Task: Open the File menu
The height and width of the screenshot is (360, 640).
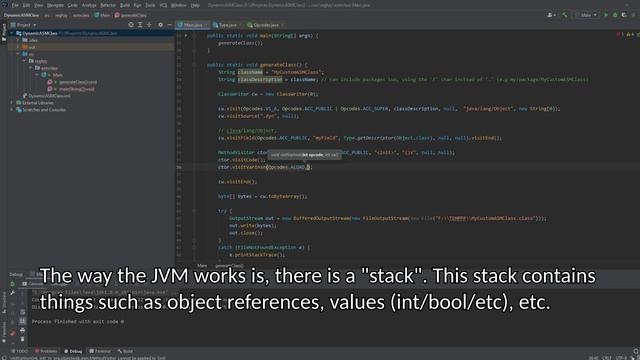Action: coord(15,5)
